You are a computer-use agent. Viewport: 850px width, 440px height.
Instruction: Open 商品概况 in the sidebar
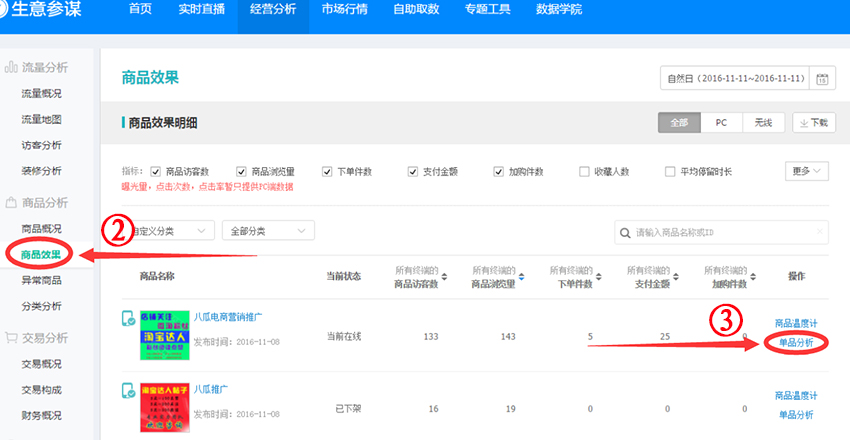pos(42,229)
